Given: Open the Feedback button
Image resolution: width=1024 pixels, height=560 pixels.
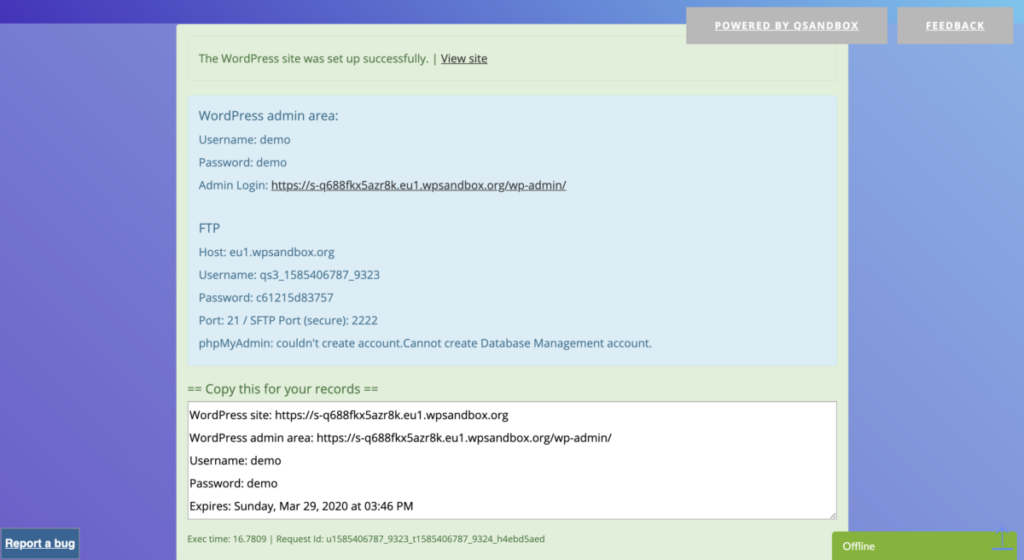Looking at the screenshot, I should [955, 25].
